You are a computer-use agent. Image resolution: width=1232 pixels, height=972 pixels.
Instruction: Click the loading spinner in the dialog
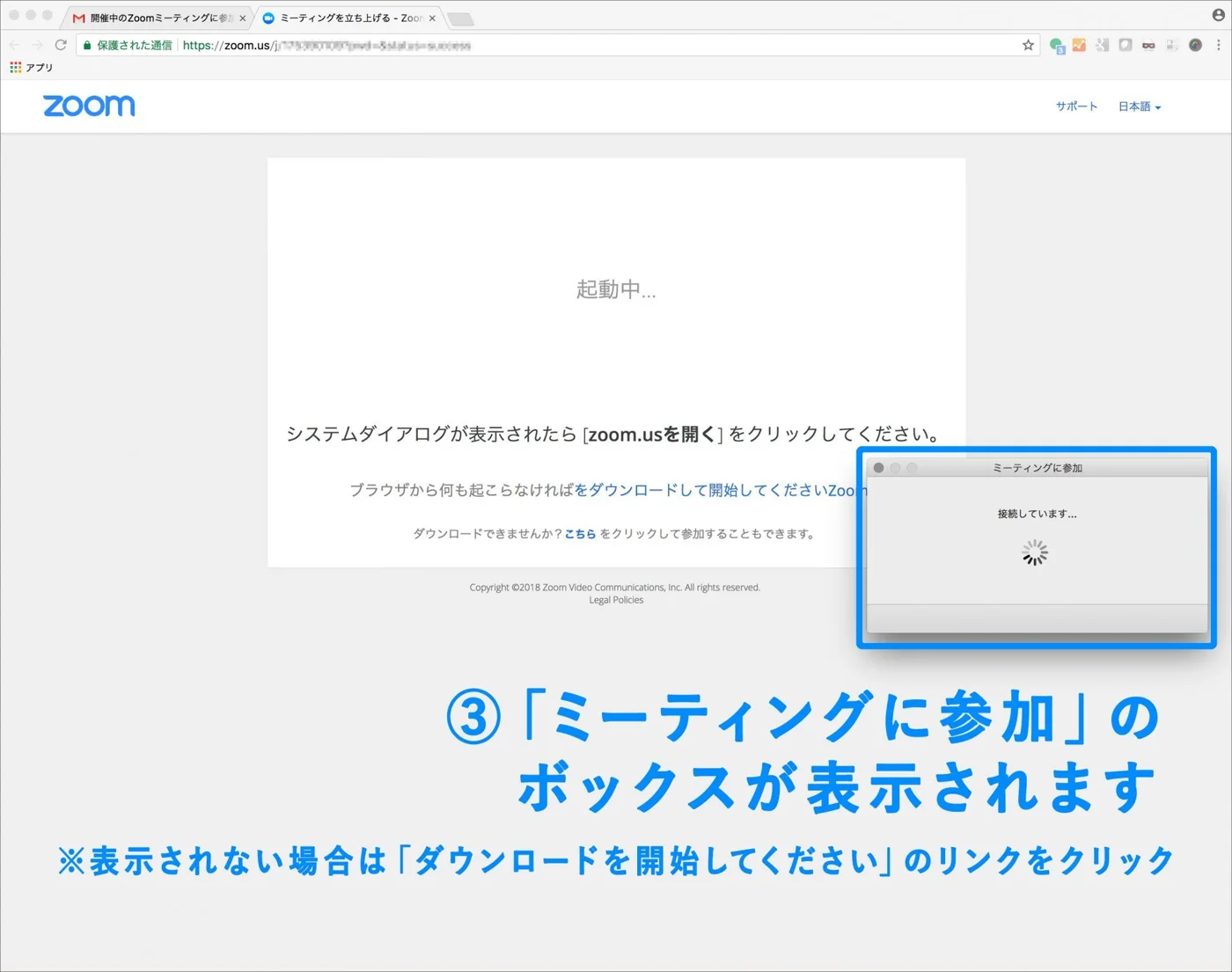click(x=1035, y=552)
